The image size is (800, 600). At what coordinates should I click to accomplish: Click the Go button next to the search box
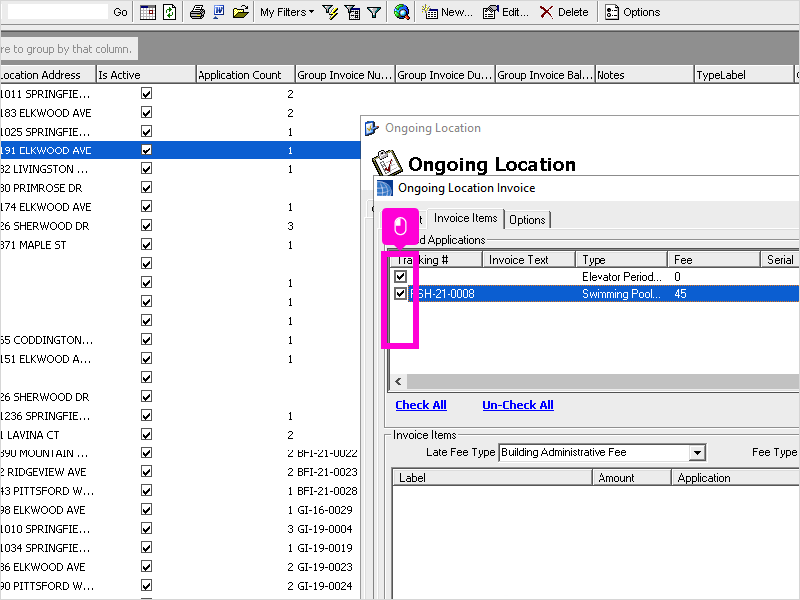120,12
